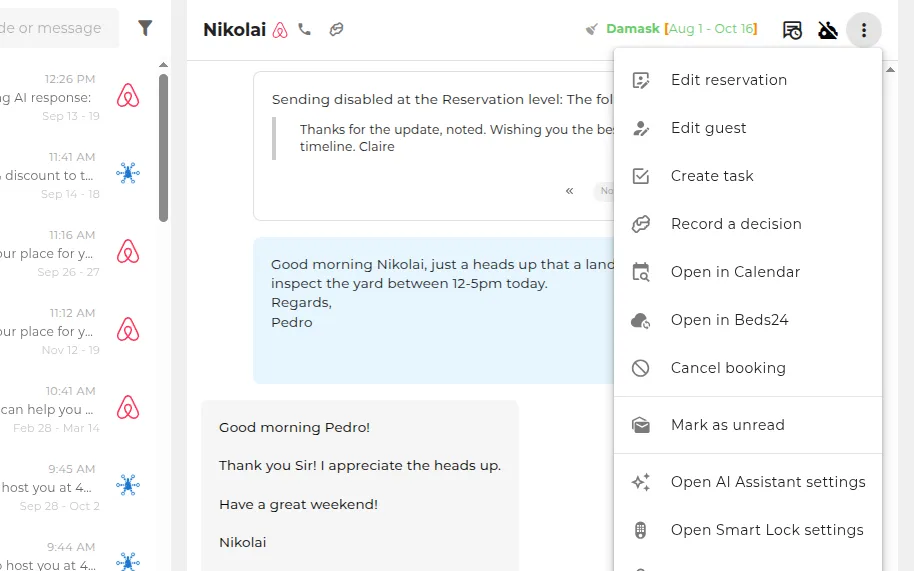This screenshot has width=914, height=571.
Task: Click the Sending disabled at Reservation level notice
Action: coord(442,99)
